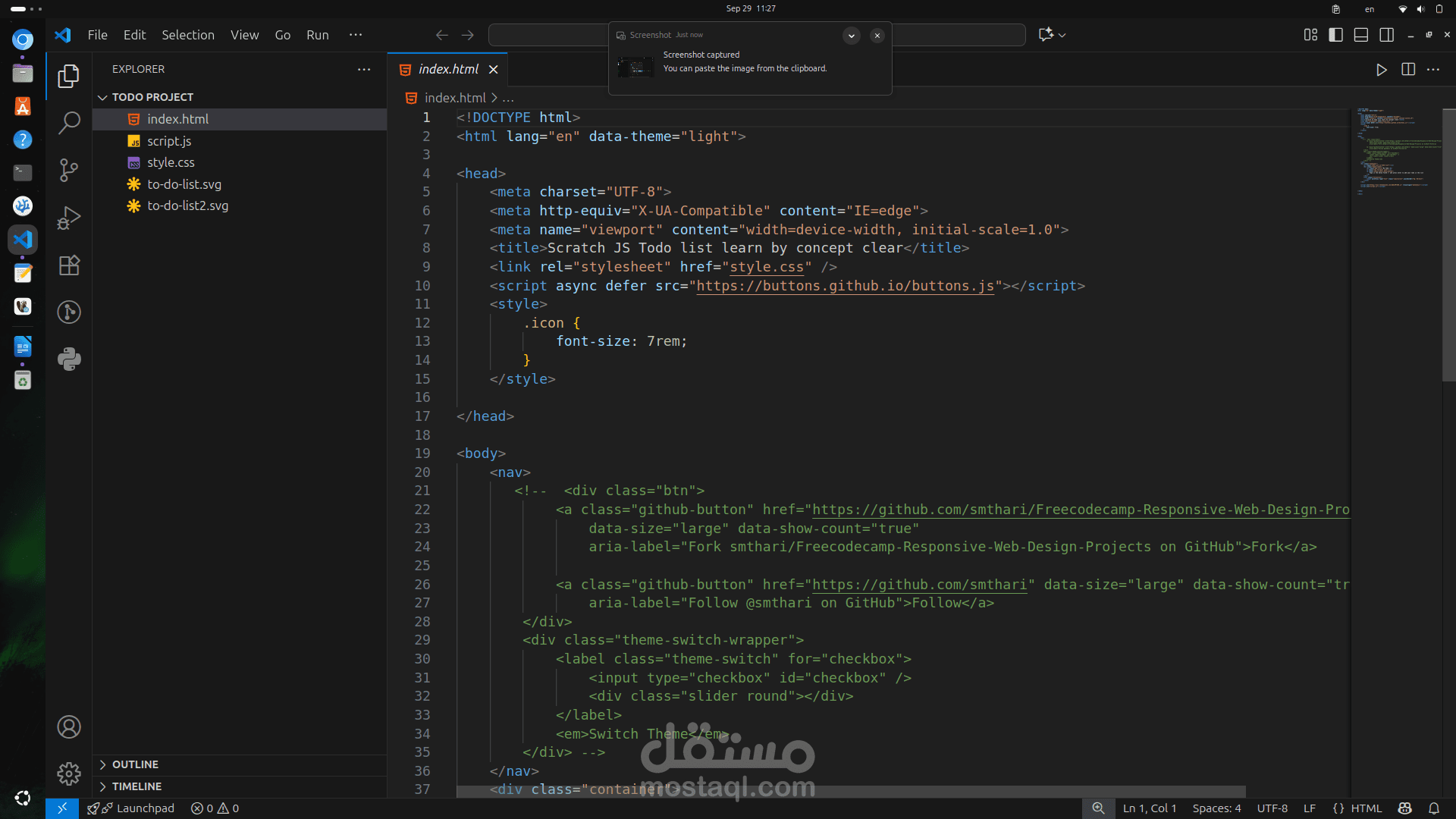Open the Python sidebar icon
This screenshot has width=1456, height=819.
69,359
